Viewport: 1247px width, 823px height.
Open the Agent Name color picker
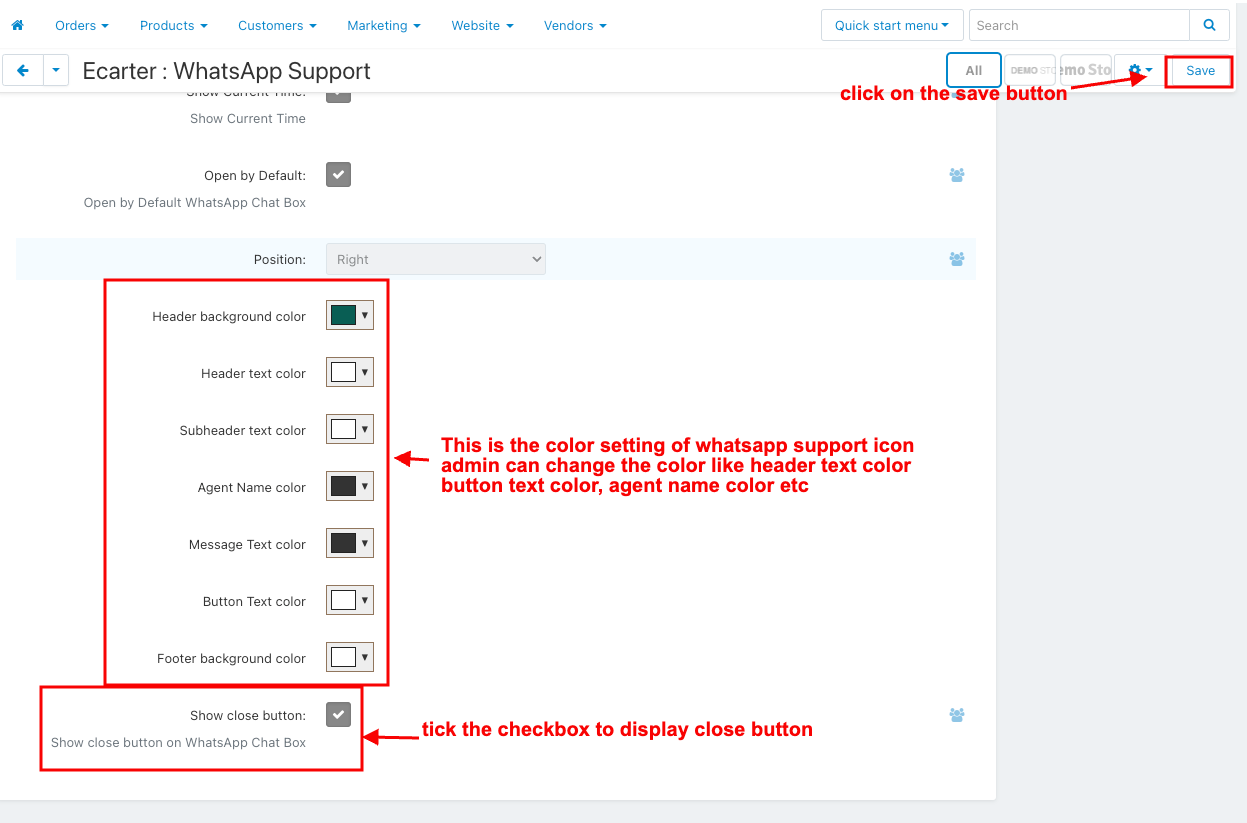click(x=349, y=487)
